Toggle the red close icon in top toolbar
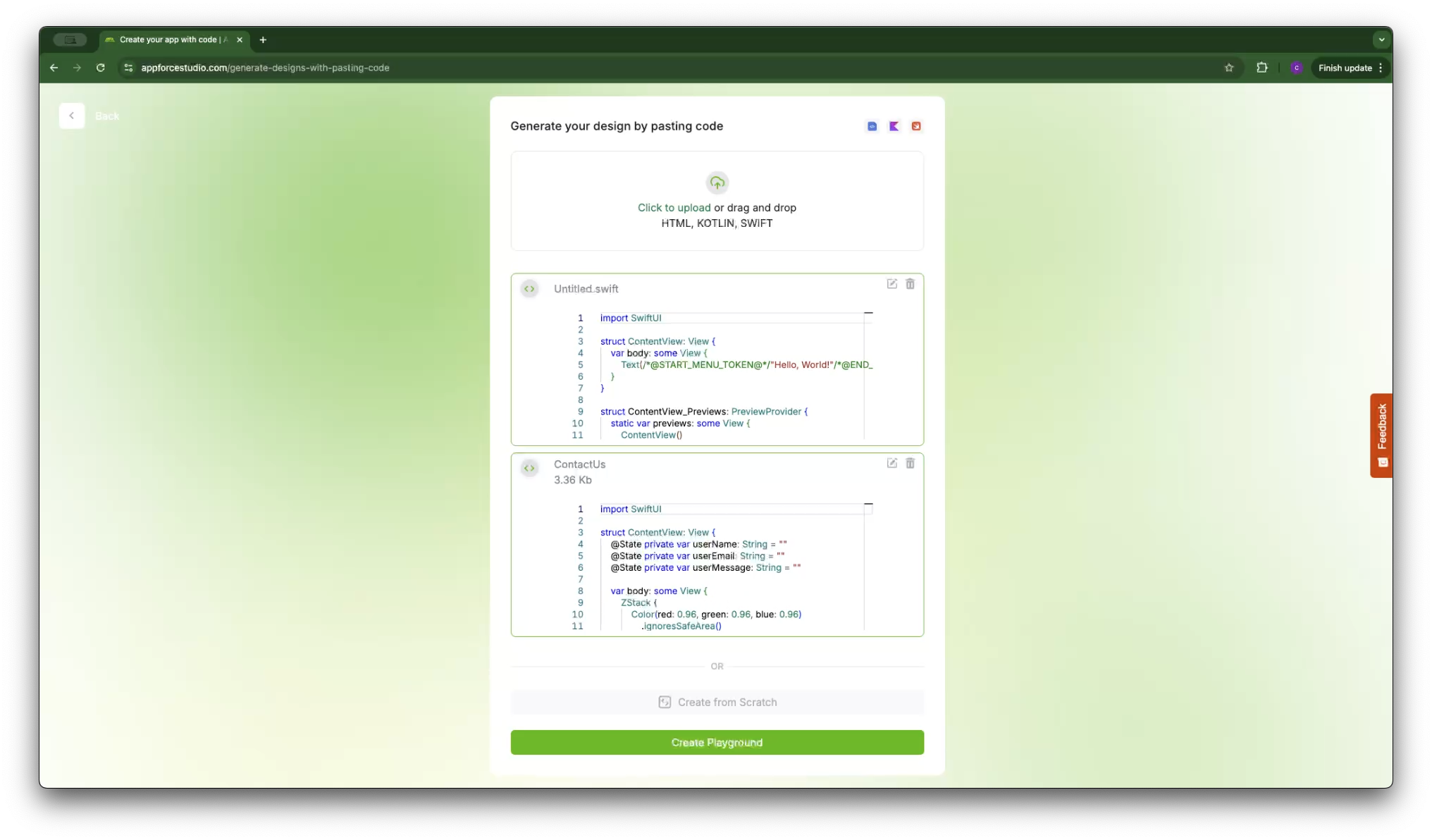Screen dimensions: 1432x840 click(x=916, y=126)
